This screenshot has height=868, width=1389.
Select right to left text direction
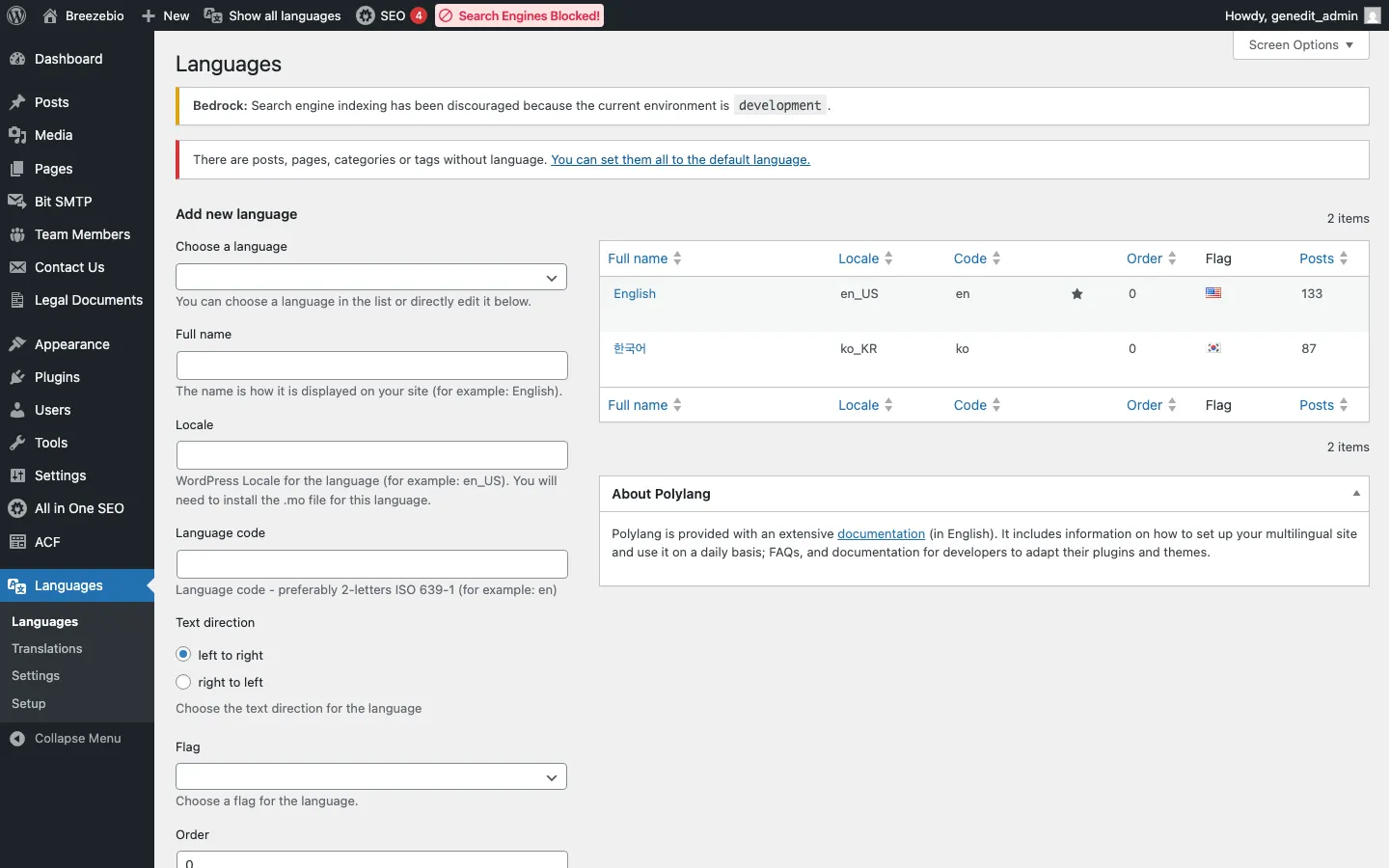[x=183, y=682]
